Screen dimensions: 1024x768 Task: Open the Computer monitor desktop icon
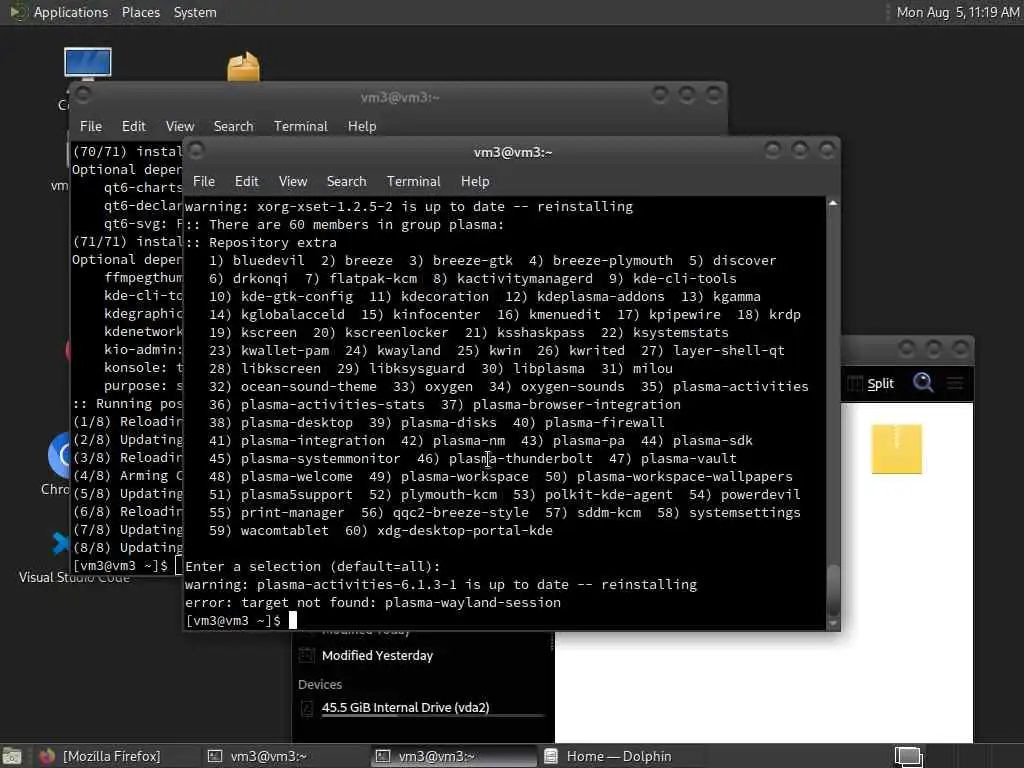[x=88, y=64]
